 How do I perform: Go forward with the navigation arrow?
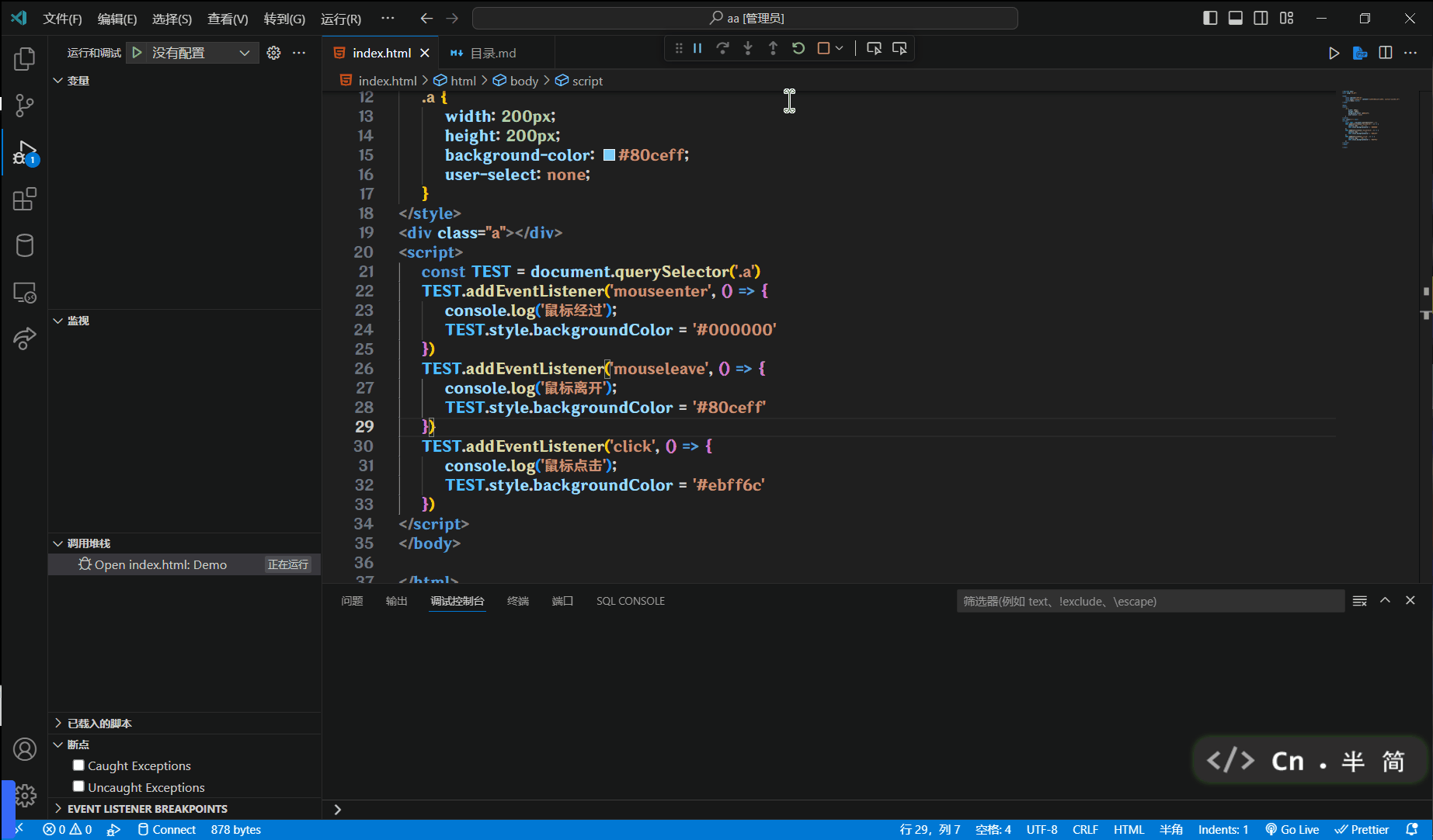pos(452,18)
